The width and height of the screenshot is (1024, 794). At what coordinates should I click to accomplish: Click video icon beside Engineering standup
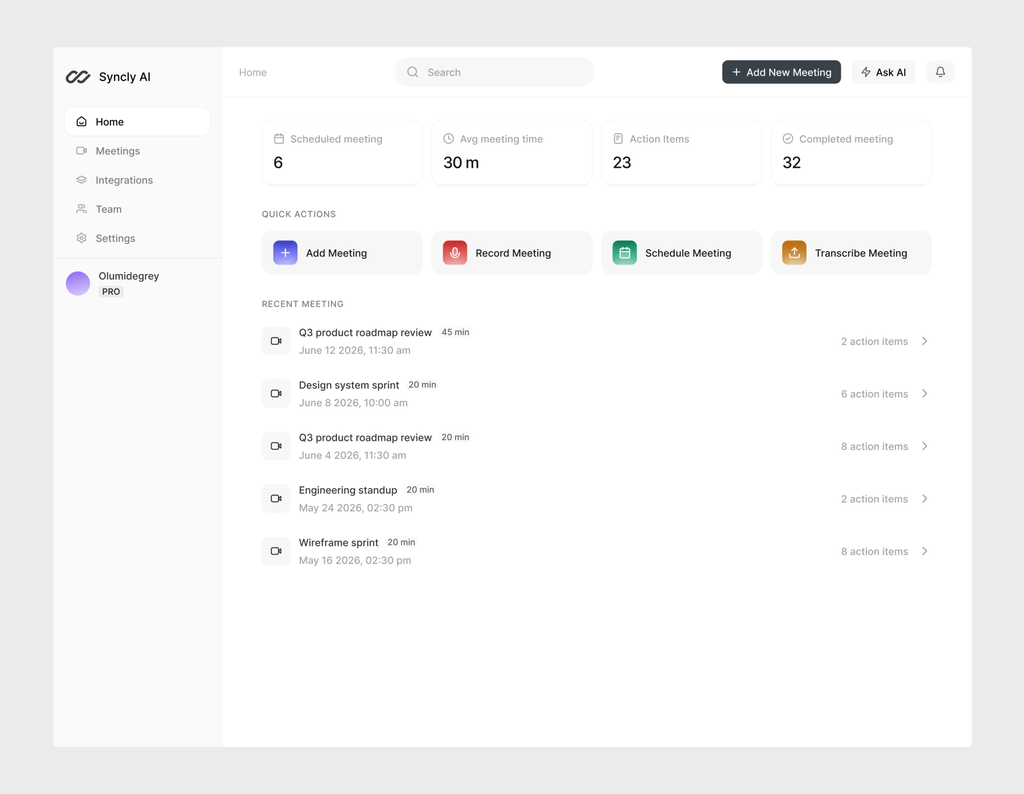point(276,499)
